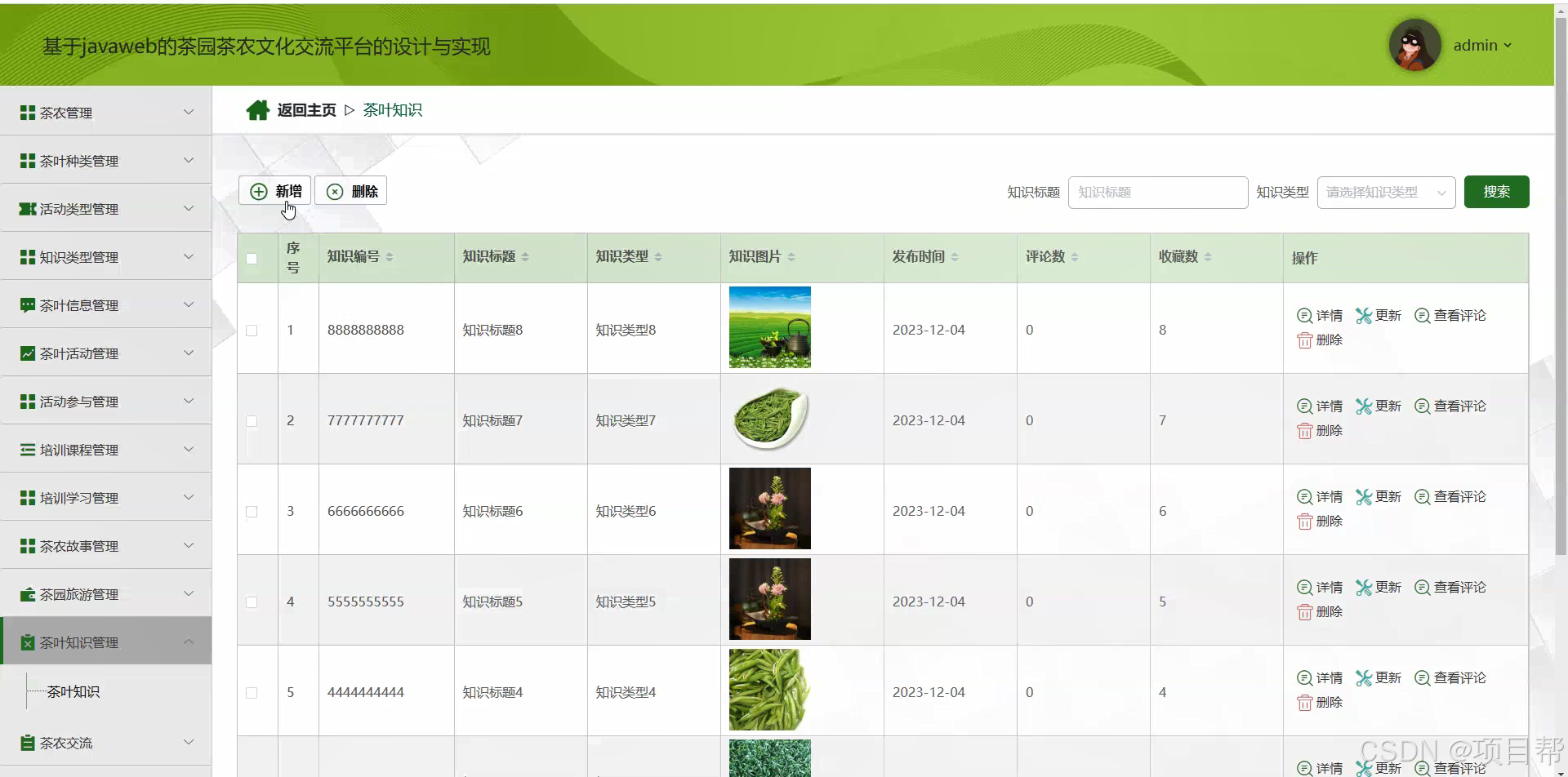
Task: Expand the 茶叶种类管理 chevron
Action: coord(189,160)
